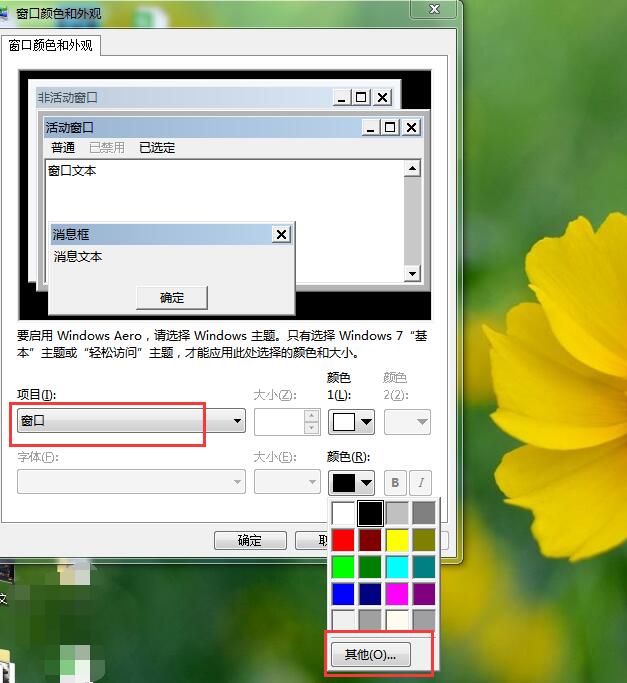Pick the black swatch in the palette

click(x=370, y=513)
